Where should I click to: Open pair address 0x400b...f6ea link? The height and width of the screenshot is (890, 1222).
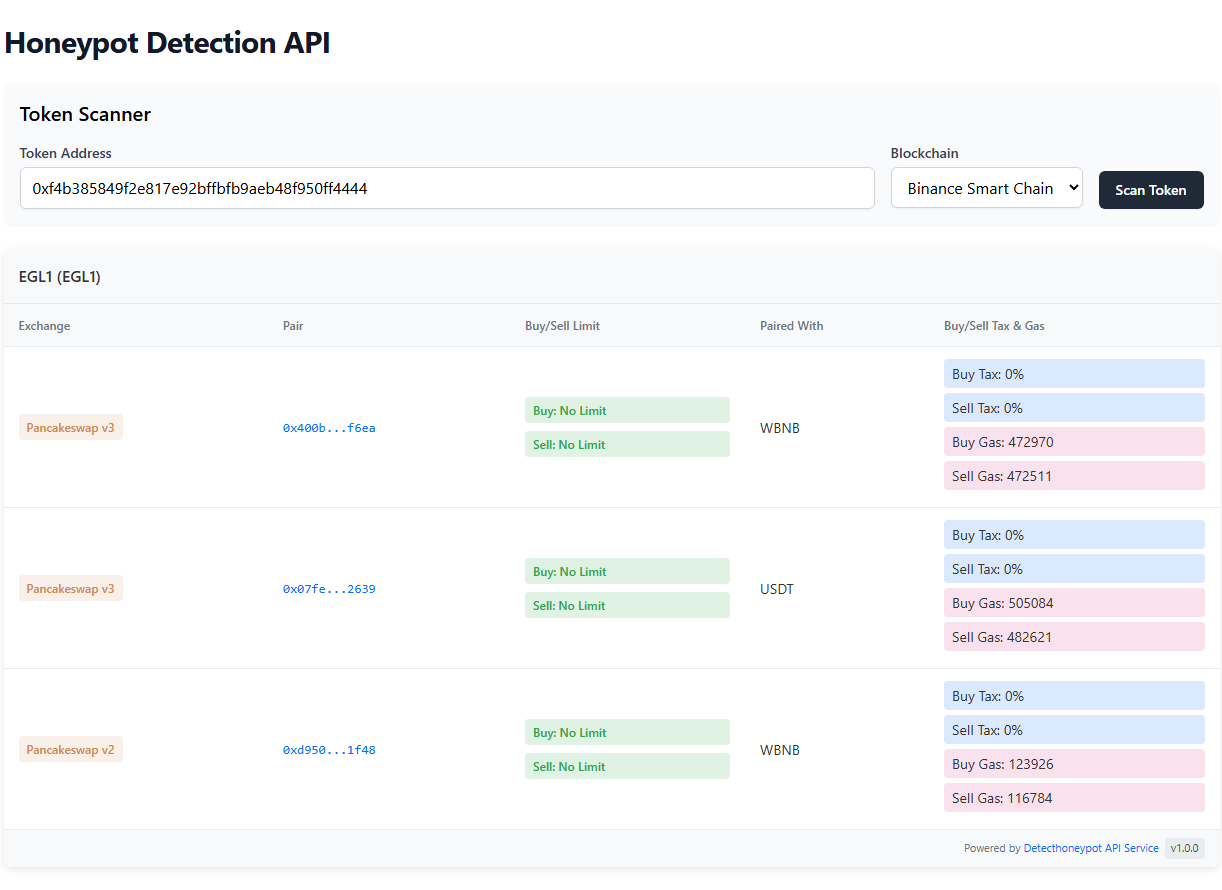click(329, 428)
